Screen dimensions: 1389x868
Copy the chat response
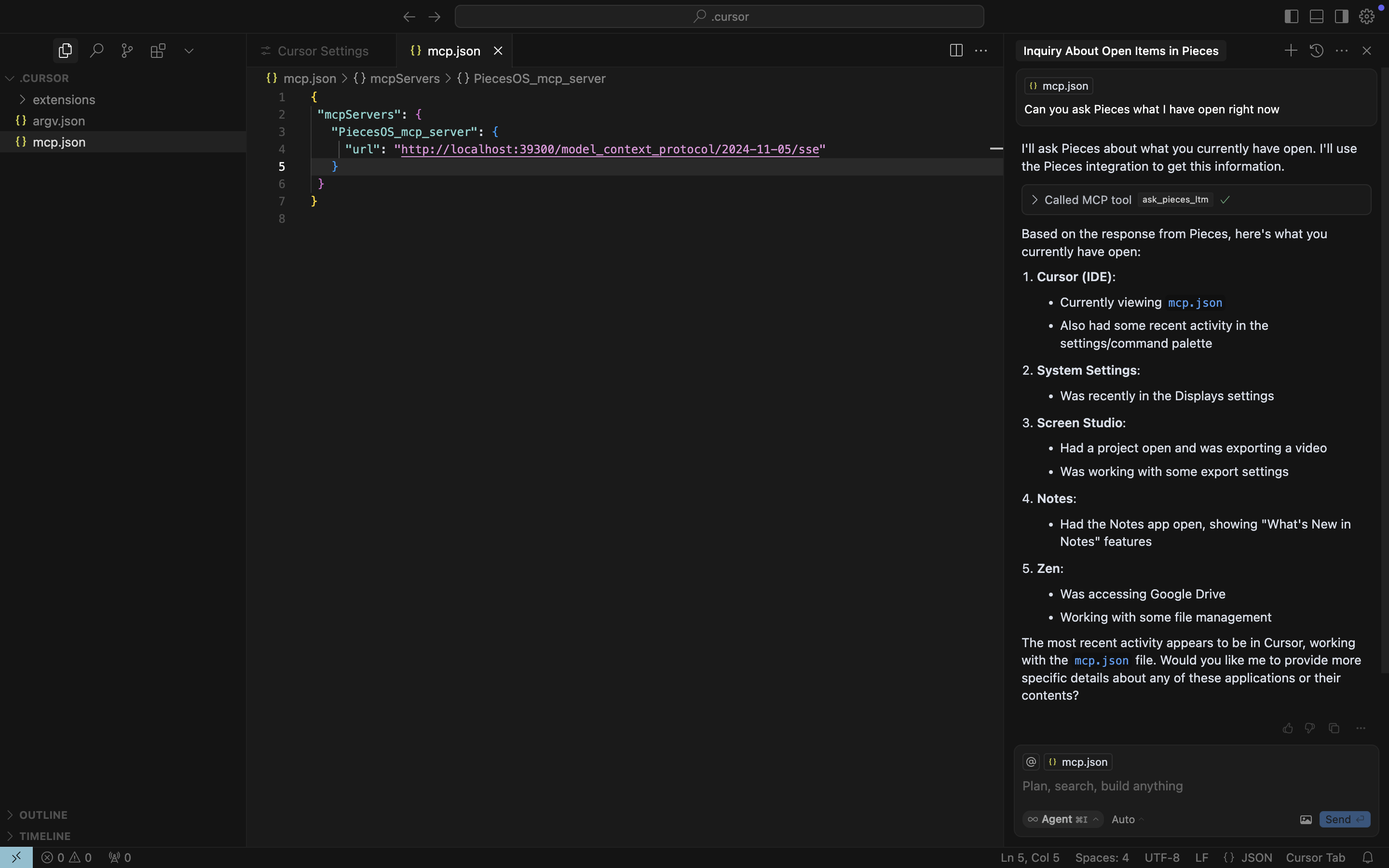1334,728
